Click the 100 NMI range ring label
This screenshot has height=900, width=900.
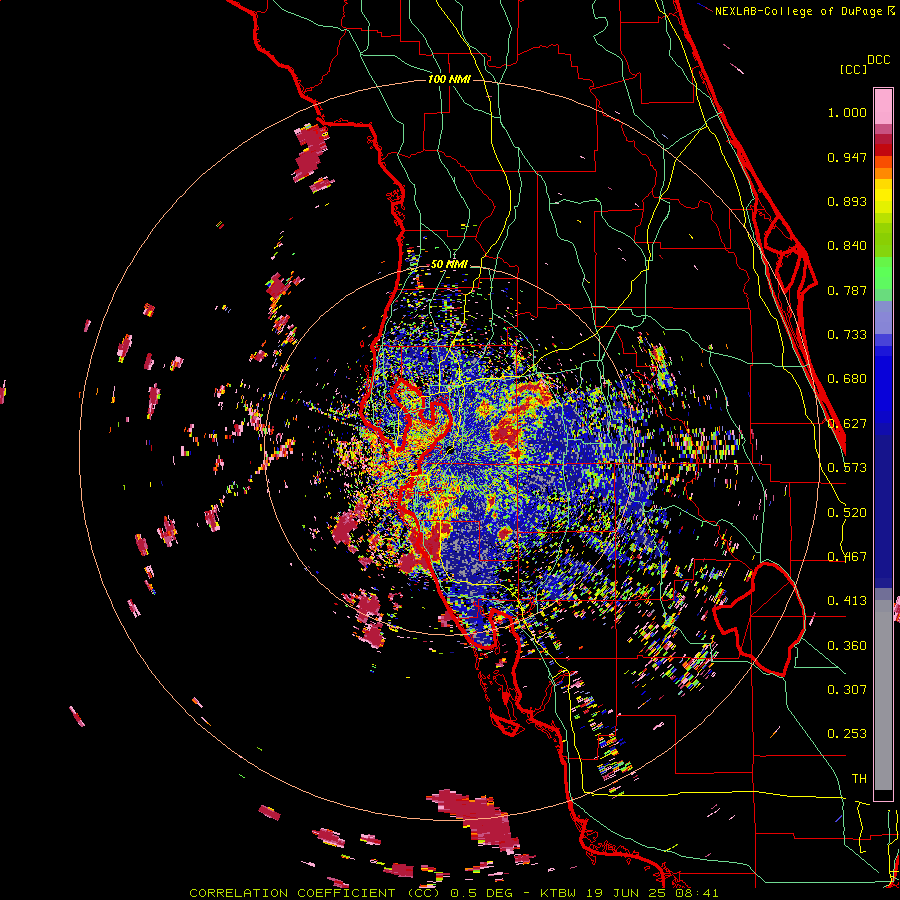tap(449, 79)
